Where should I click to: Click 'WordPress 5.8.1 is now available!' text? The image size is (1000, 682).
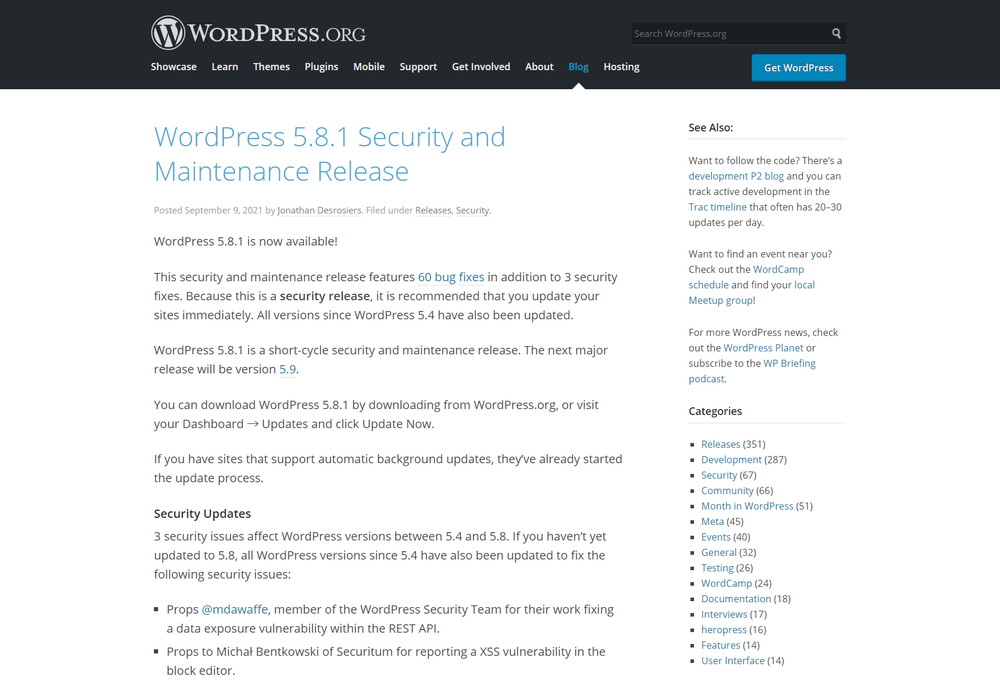(x=246, y=241)
